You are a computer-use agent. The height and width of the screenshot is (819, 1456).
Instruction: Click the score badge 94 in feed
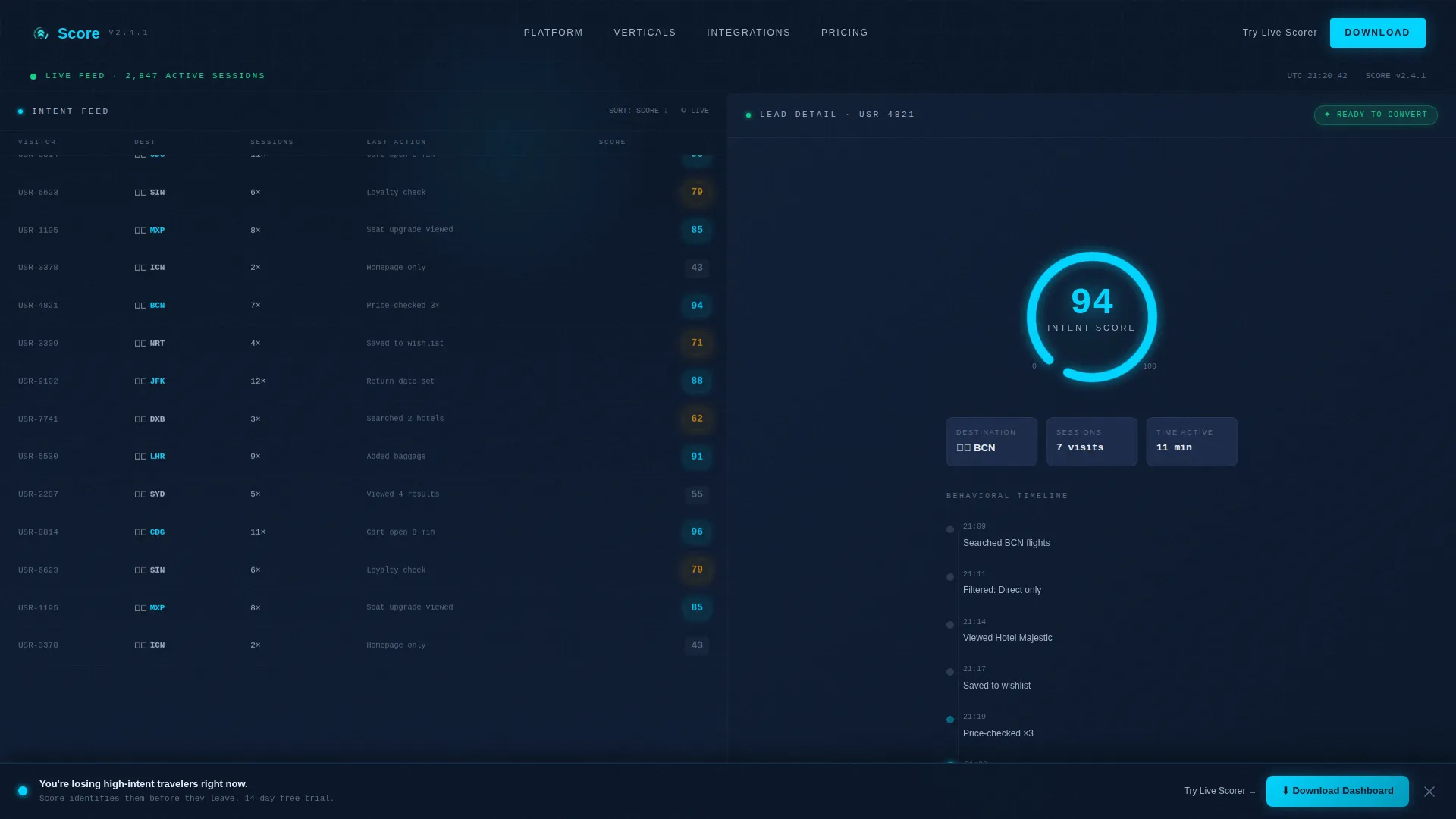(x=697, y=306)
